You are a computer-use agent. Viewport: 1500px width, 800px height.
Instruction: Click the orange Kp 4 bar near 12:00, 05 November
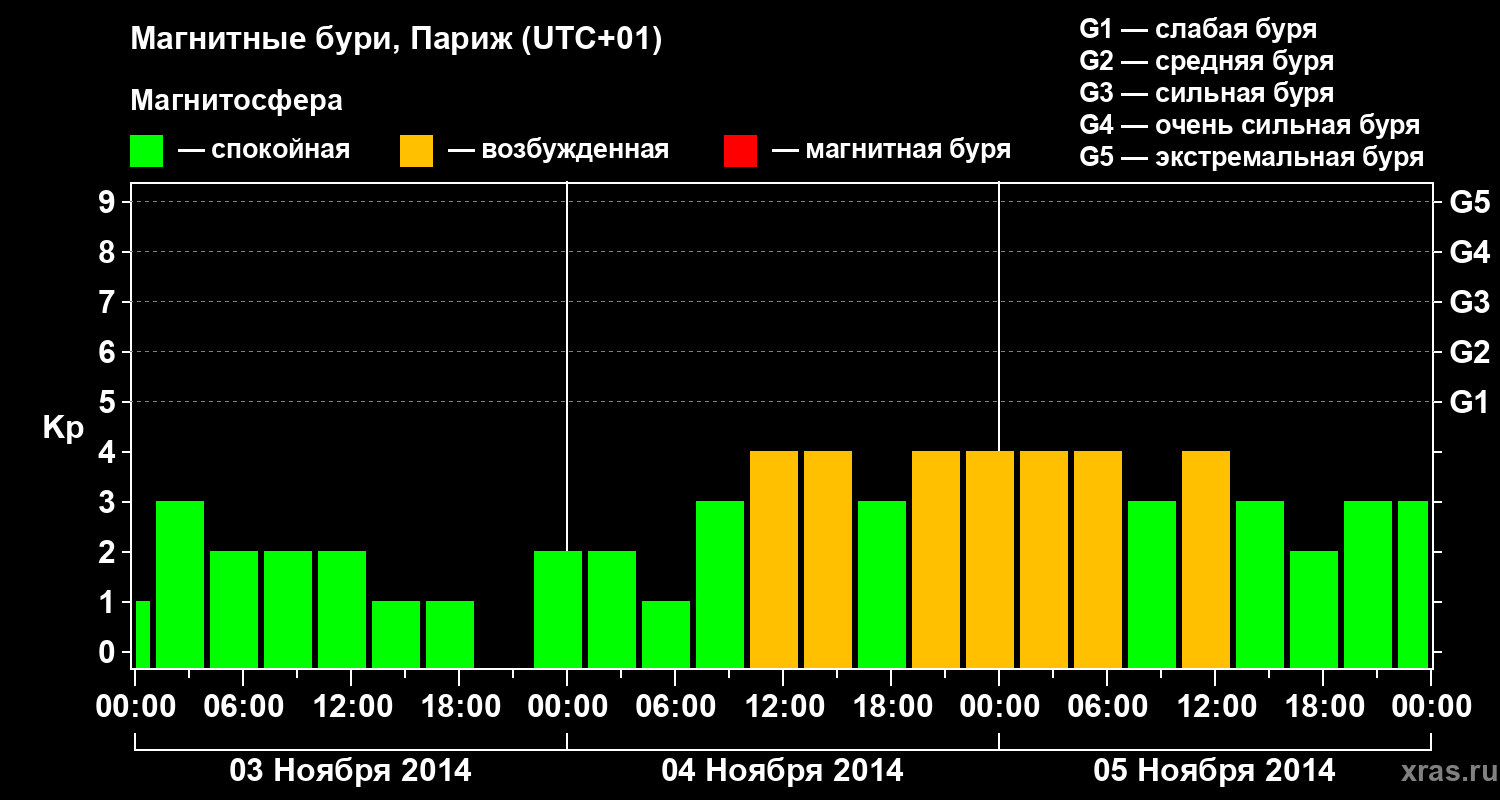coord(1206,559)
